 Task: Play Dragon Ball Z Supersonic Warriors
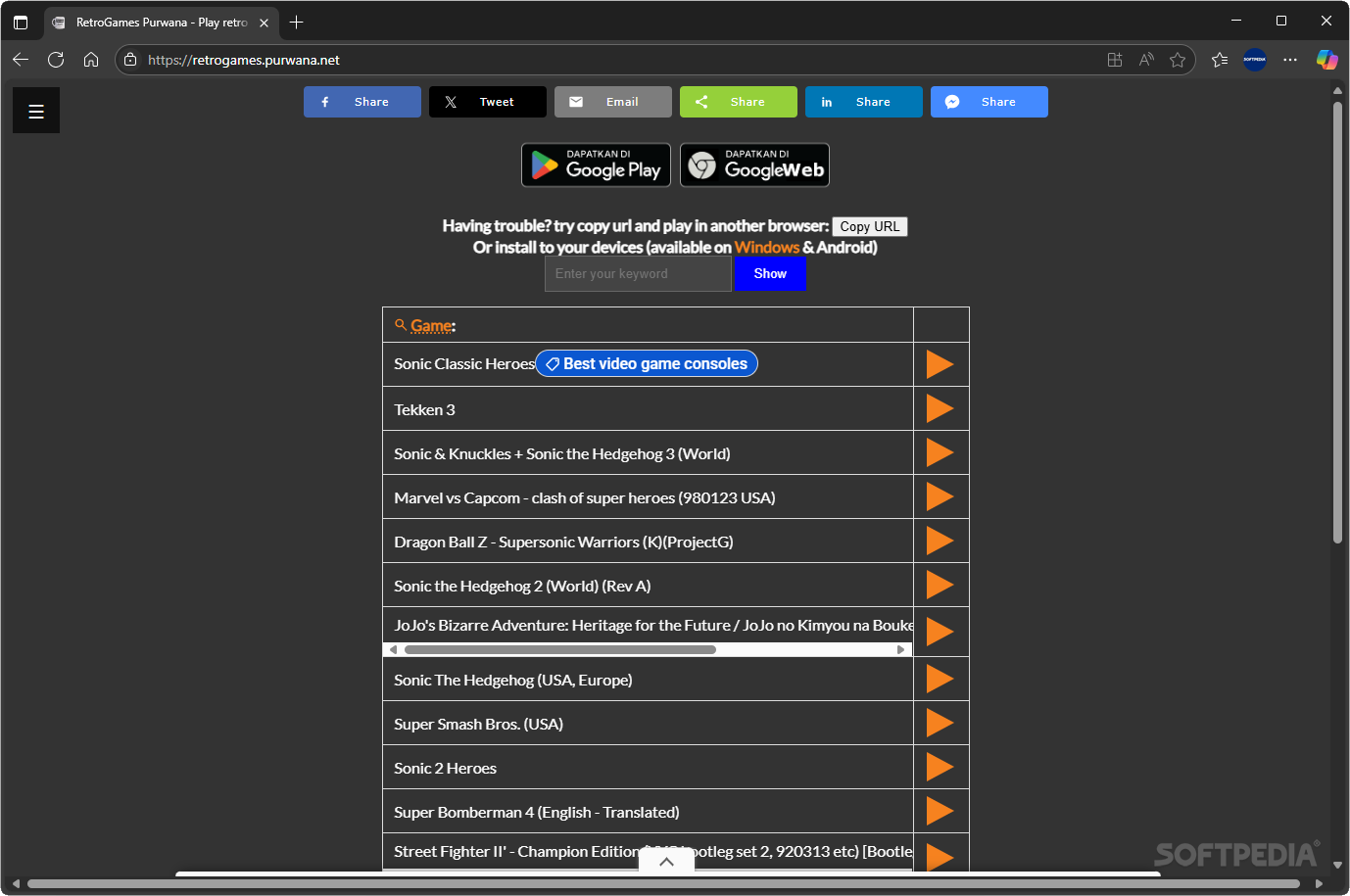coord(940,541)
